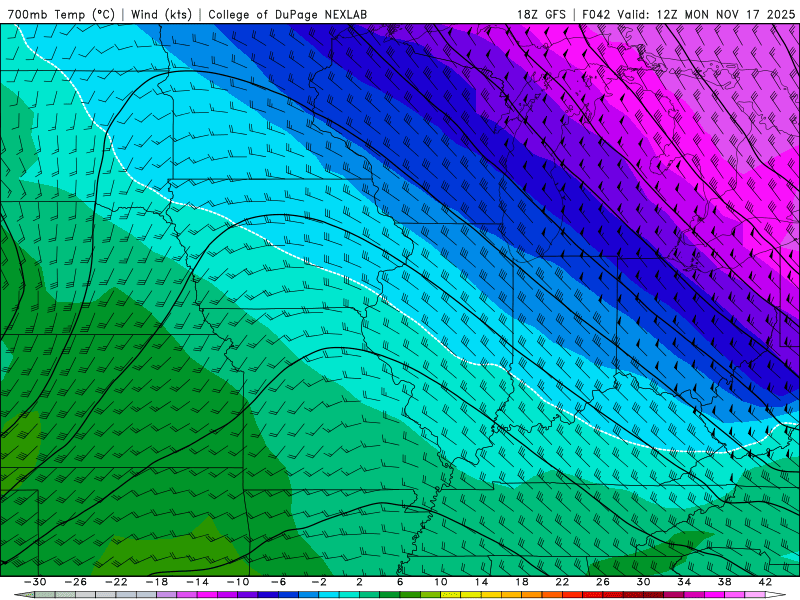Click the '18Z GFS' model run label
Viewport: 800px width, 600px height.
pos(541,14)
